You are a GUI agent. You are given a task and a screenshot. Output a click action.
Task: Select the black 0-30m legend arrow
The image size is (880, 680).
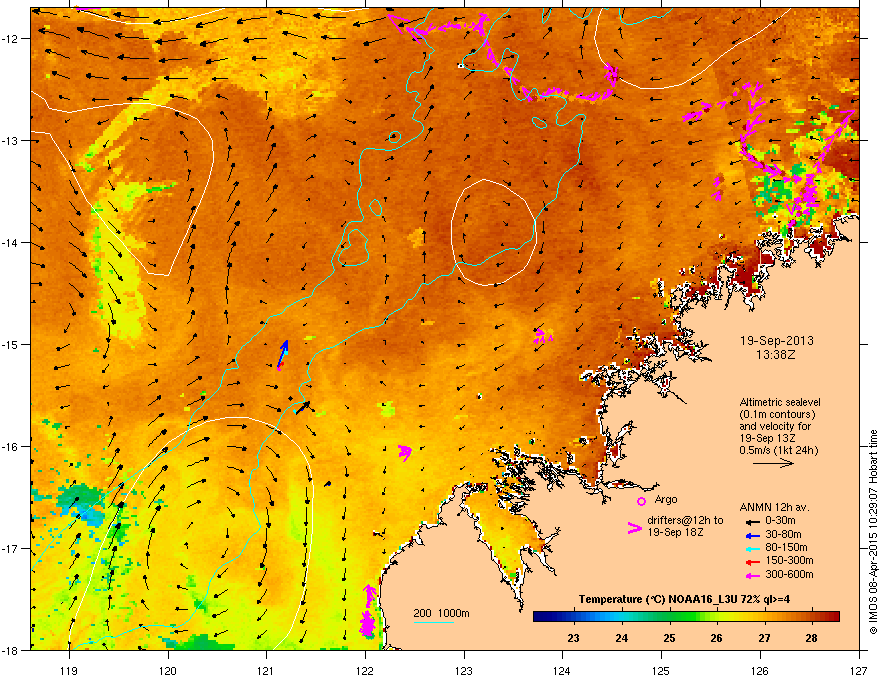point(753,521)
